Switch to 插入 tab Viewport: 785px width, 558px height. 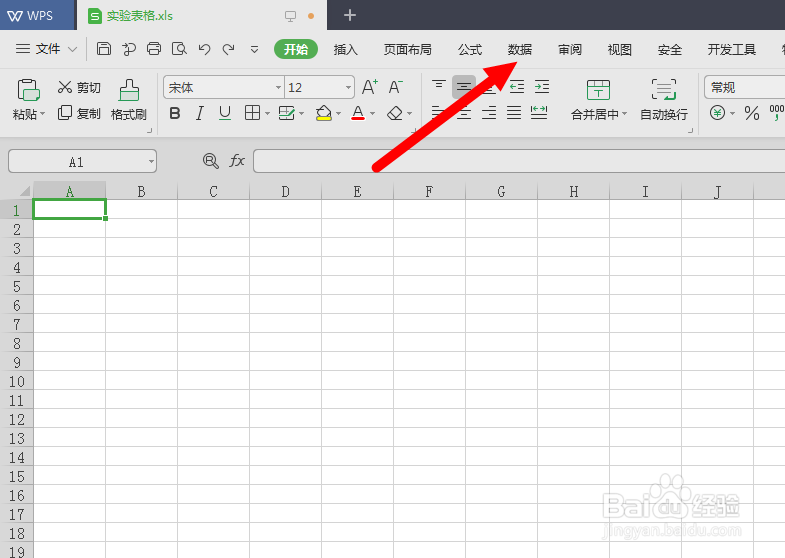point(345,50)
